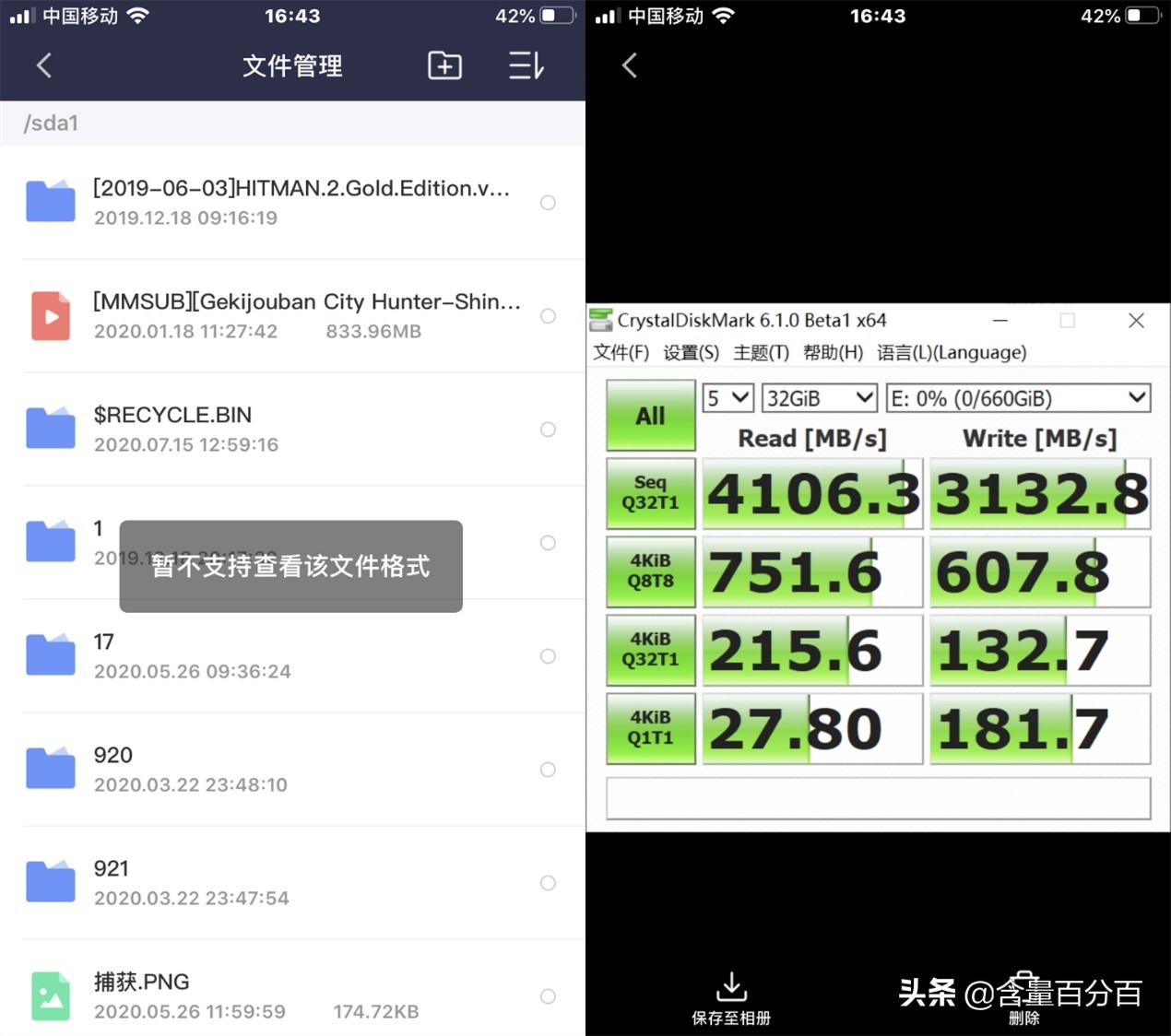The width and height of the screenshot is (1171, 1036).
Task: Click the CrystalDiskMark title bar icon
Action: click(x=601, y=320)
